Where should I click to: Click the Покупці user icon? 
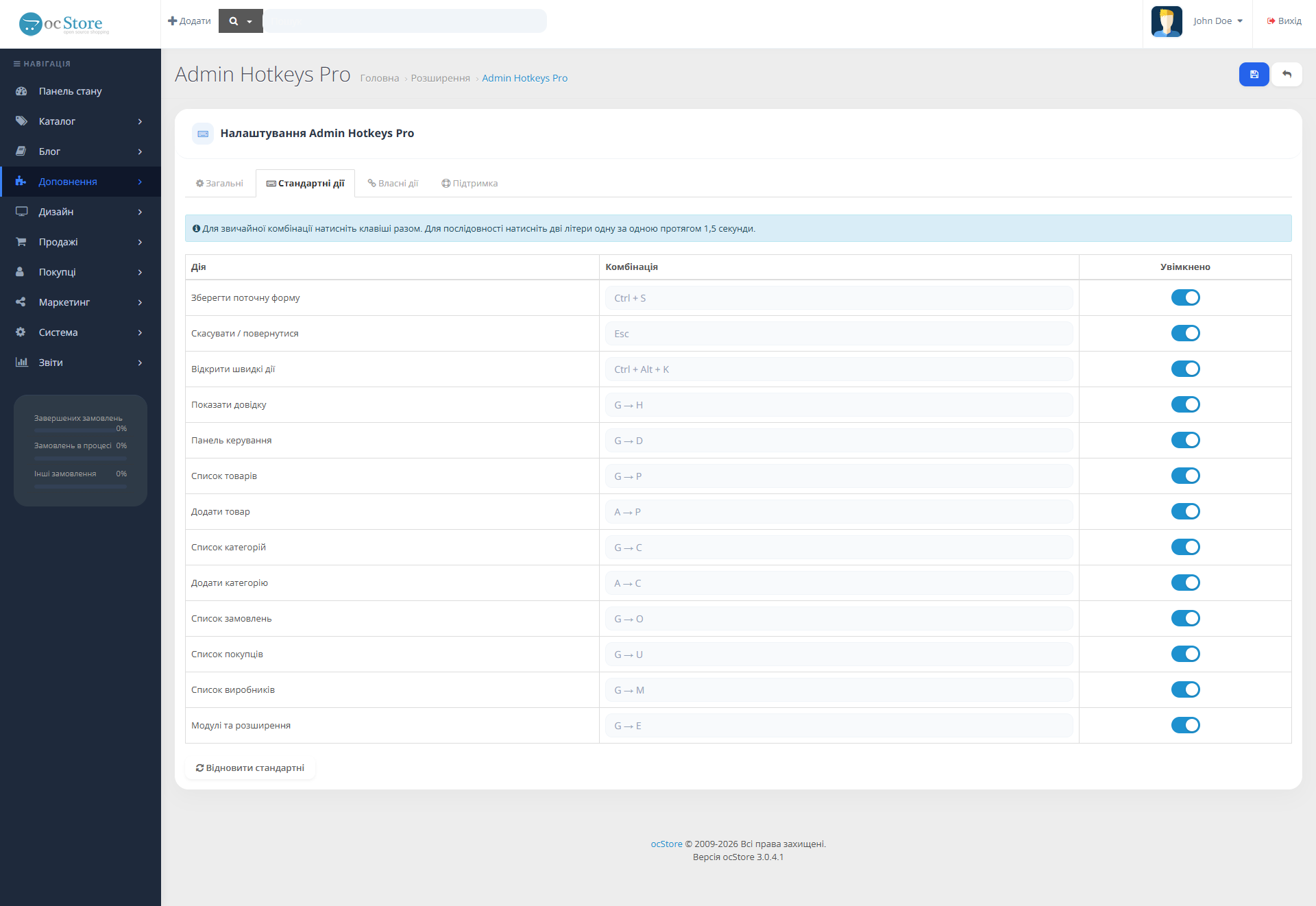coord(21,272)
